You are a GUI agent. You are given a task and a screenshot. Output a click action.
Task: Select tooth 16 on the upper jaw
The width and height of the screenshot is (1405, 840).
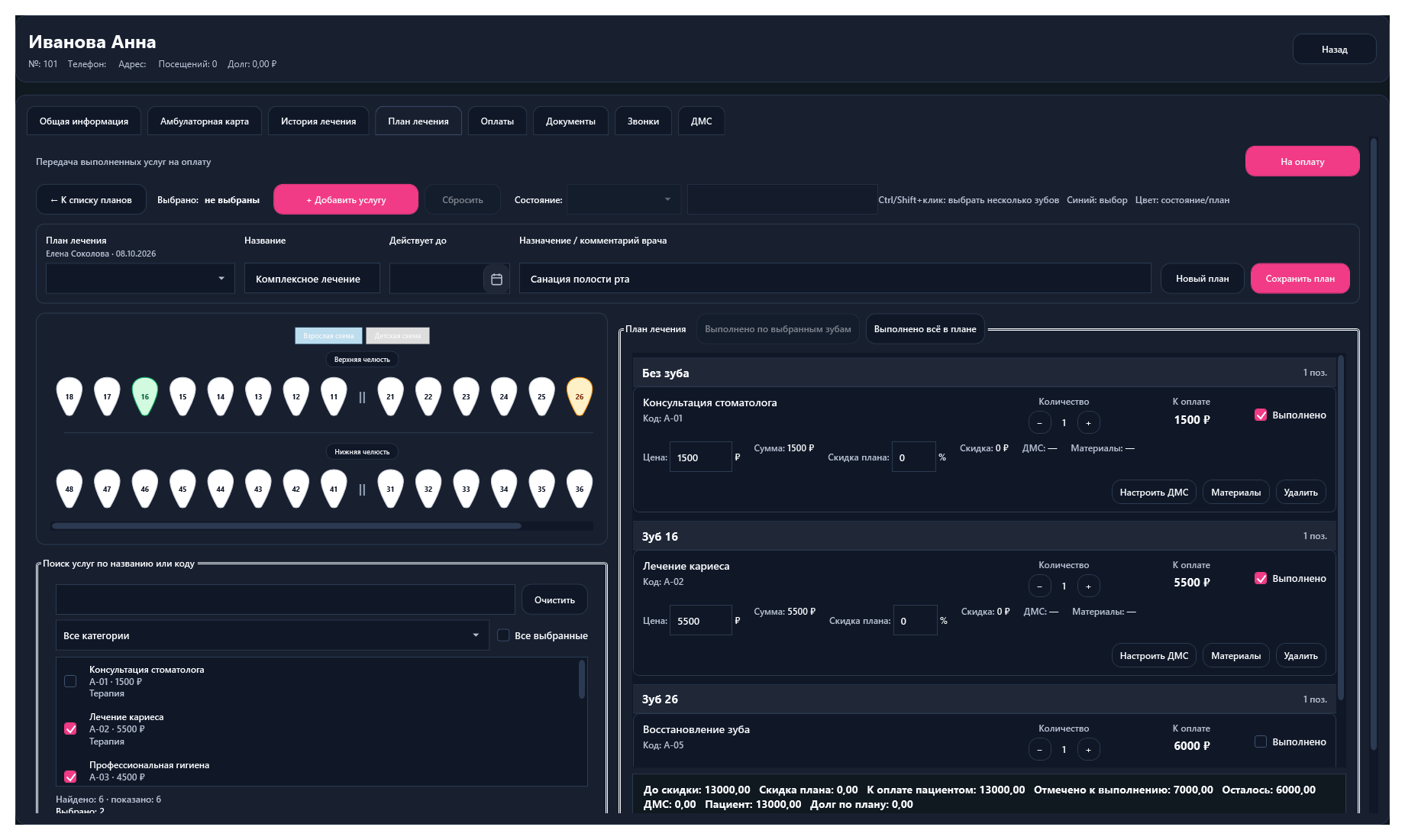145,396
